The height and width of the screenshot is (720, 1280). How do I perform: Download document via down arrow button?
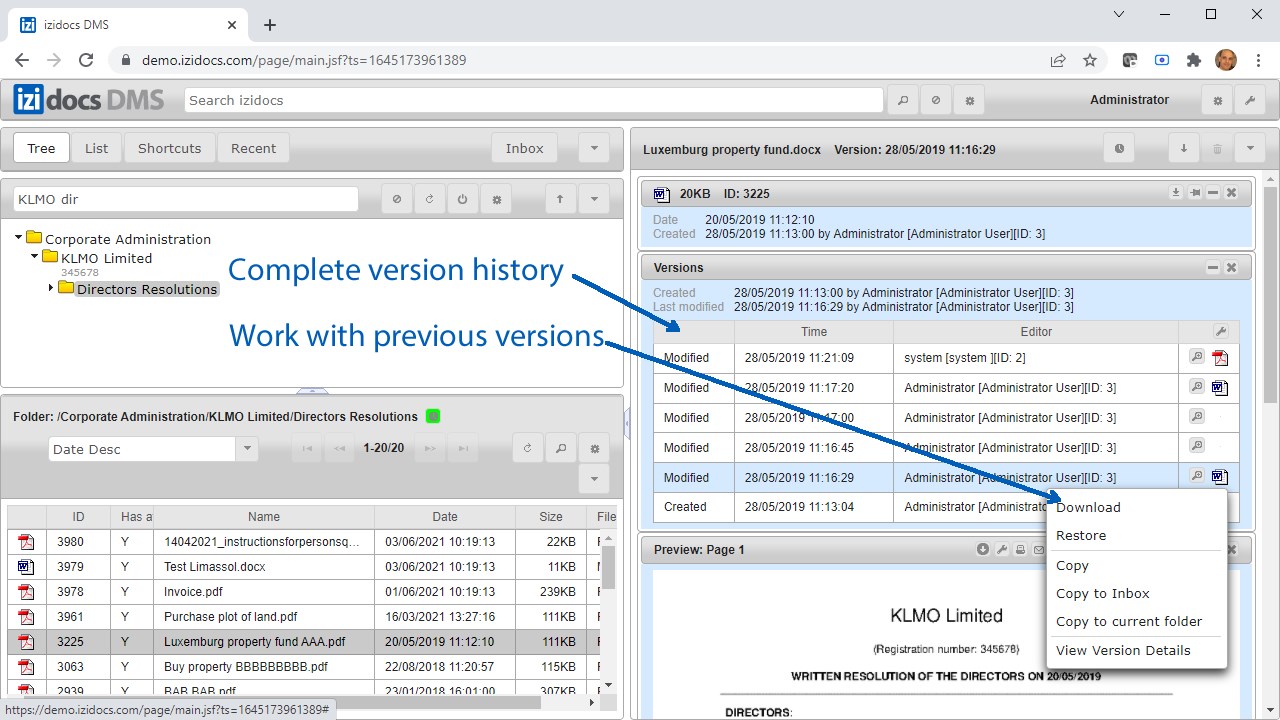(x=1184, y=149)
